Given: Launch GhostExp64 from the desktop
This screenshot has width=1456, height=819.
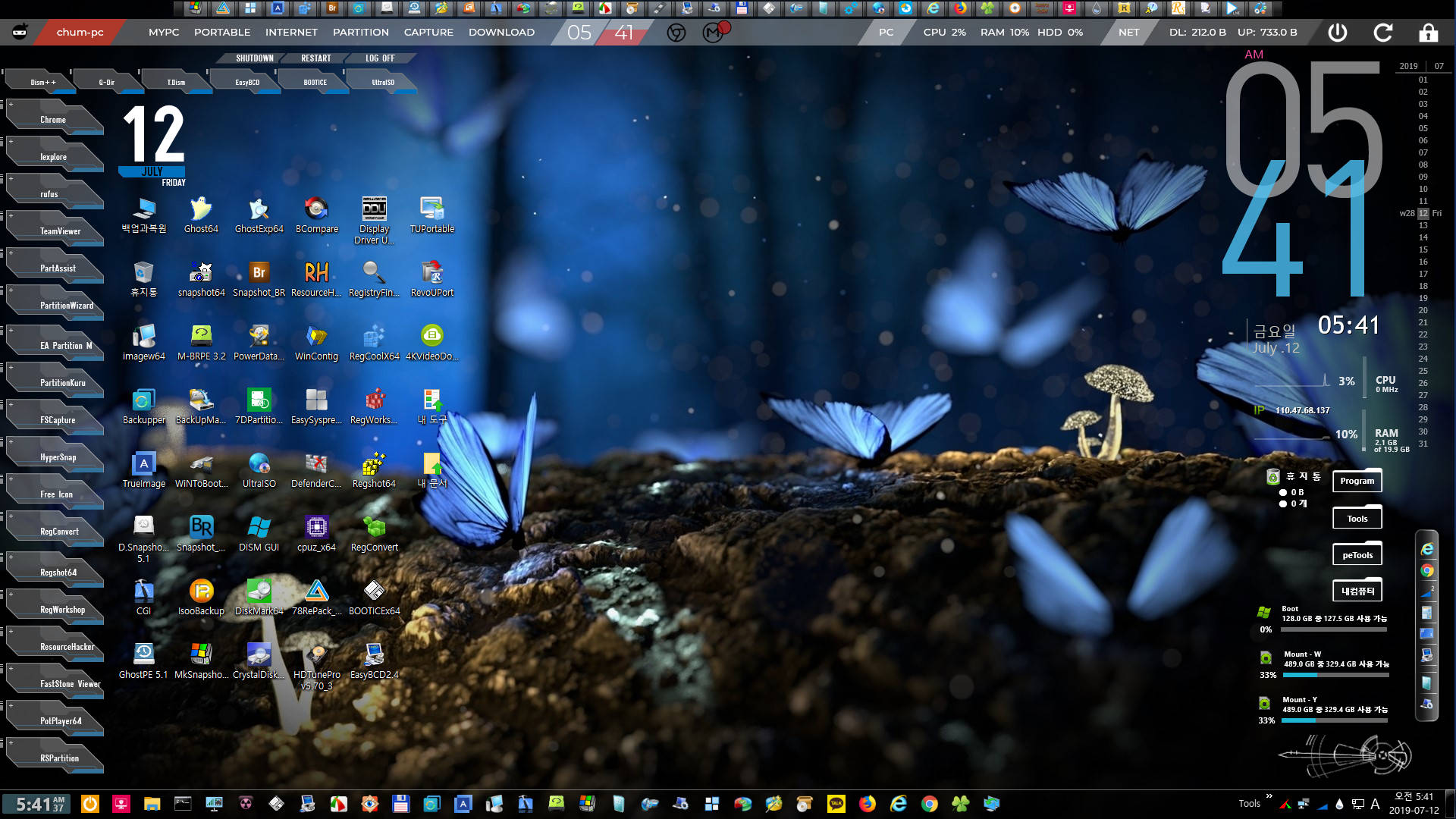Looking at the screenshot, I should pos(259,215).
